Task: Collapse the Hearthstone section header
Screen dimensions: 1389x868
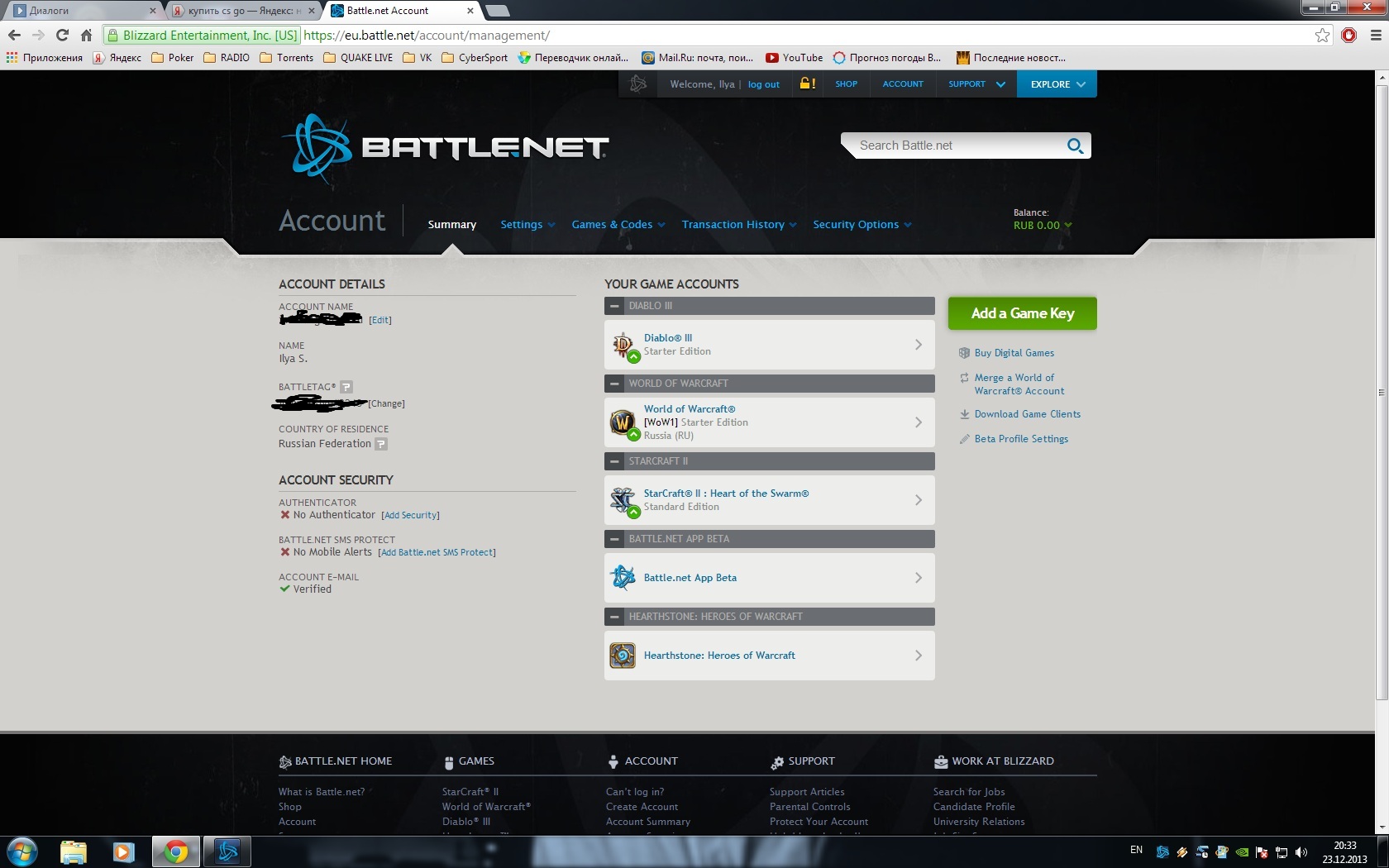Action: point(614,617)
